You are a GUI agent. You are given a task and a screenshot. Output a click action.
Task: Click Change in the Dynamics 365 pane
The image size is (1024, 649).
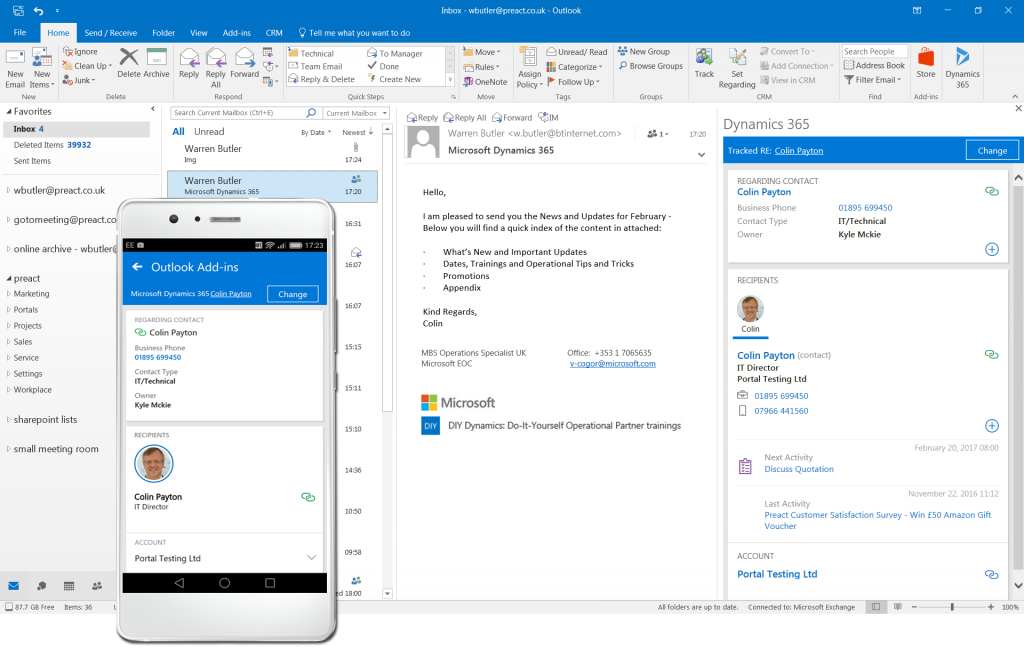pos(992,150)
